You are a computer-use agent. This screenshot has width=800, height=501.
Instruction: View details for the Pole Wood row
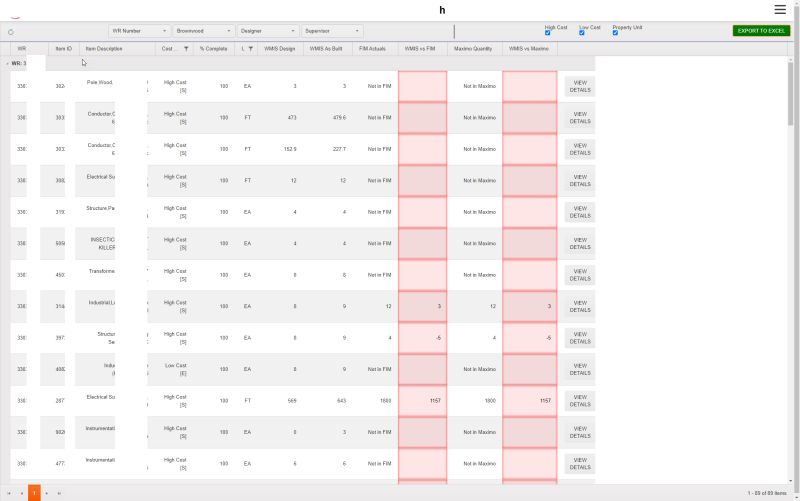click(580, 86)
